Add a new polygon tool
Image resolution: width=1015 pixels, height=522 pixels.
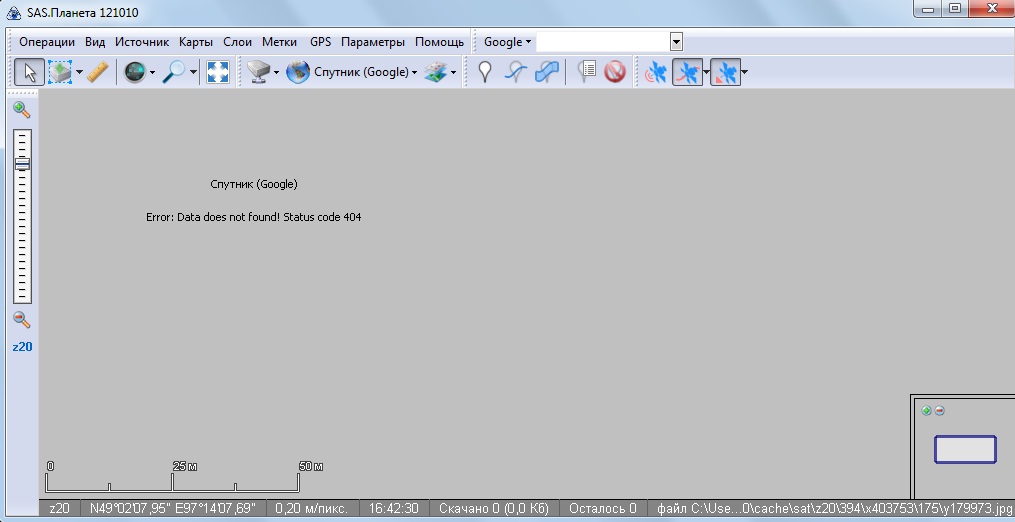pos(546,72)
